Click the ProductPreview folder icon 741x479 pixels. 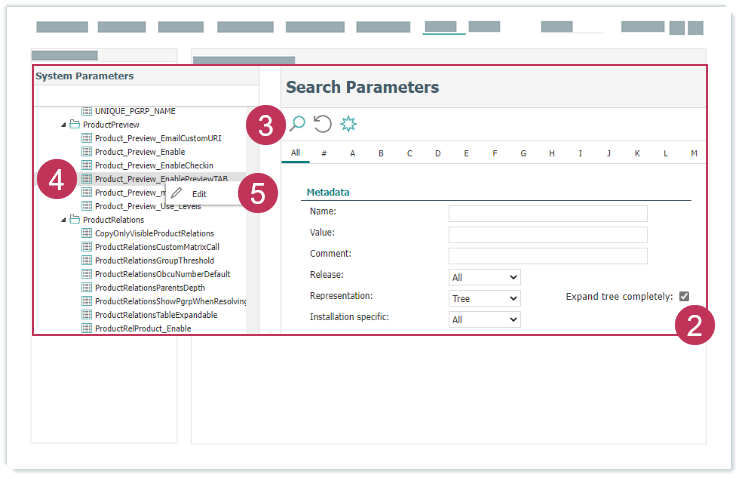tap(74, 124)
